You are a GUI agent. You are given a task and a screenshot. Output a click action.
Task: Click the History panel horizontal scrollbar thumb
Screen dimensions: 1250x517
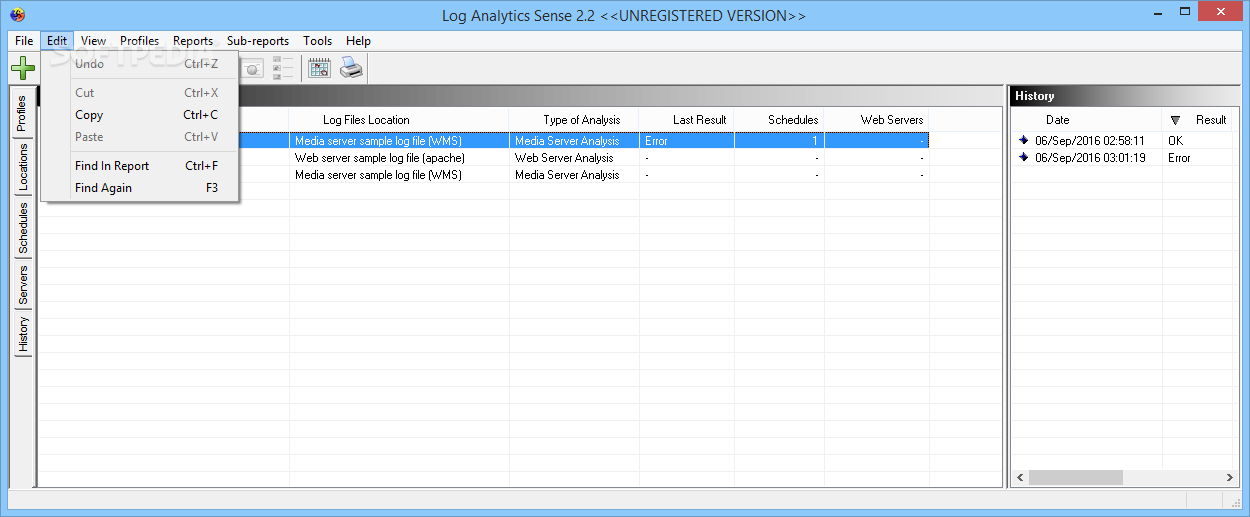[1075, 478]
